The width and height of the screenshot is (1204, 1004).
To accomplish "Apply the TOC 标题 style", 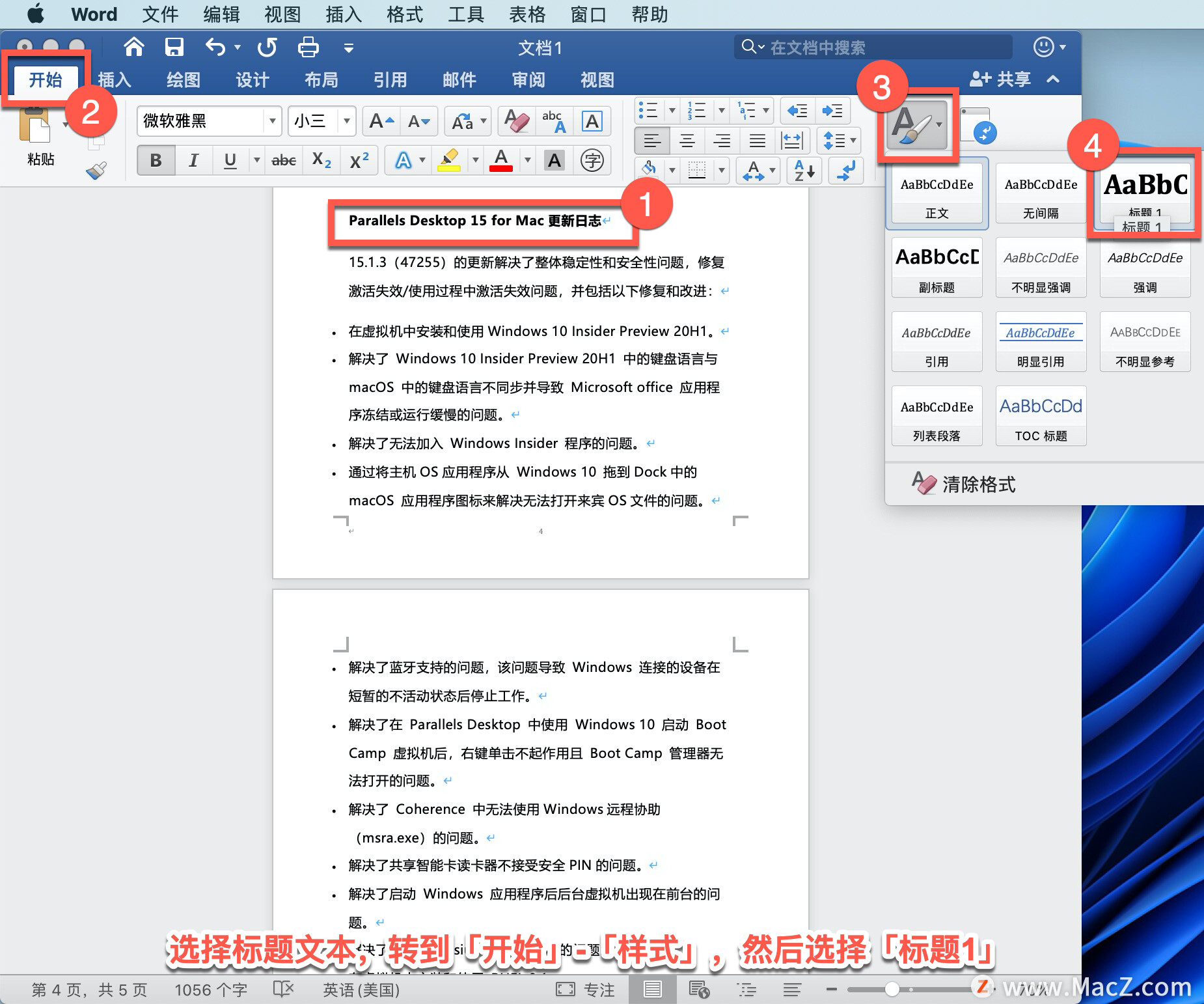I will 1041,417.
